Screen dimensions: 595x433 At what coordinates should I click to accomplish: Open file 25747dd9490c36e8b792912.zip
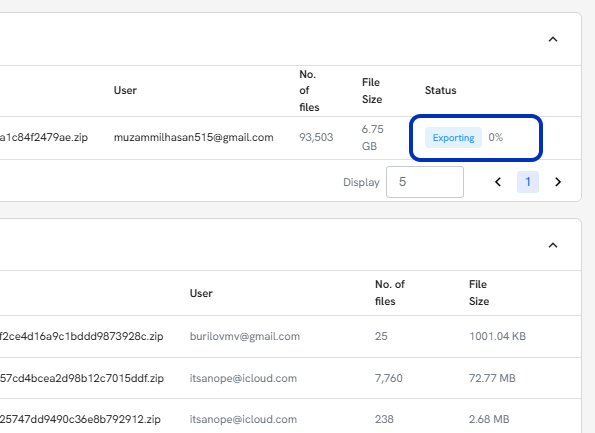(80, 419)
